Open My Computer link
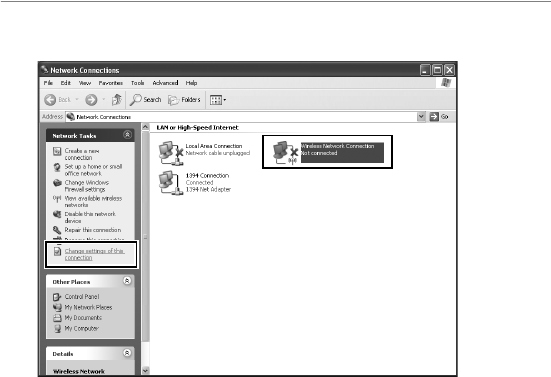 [x=82, y=329]
